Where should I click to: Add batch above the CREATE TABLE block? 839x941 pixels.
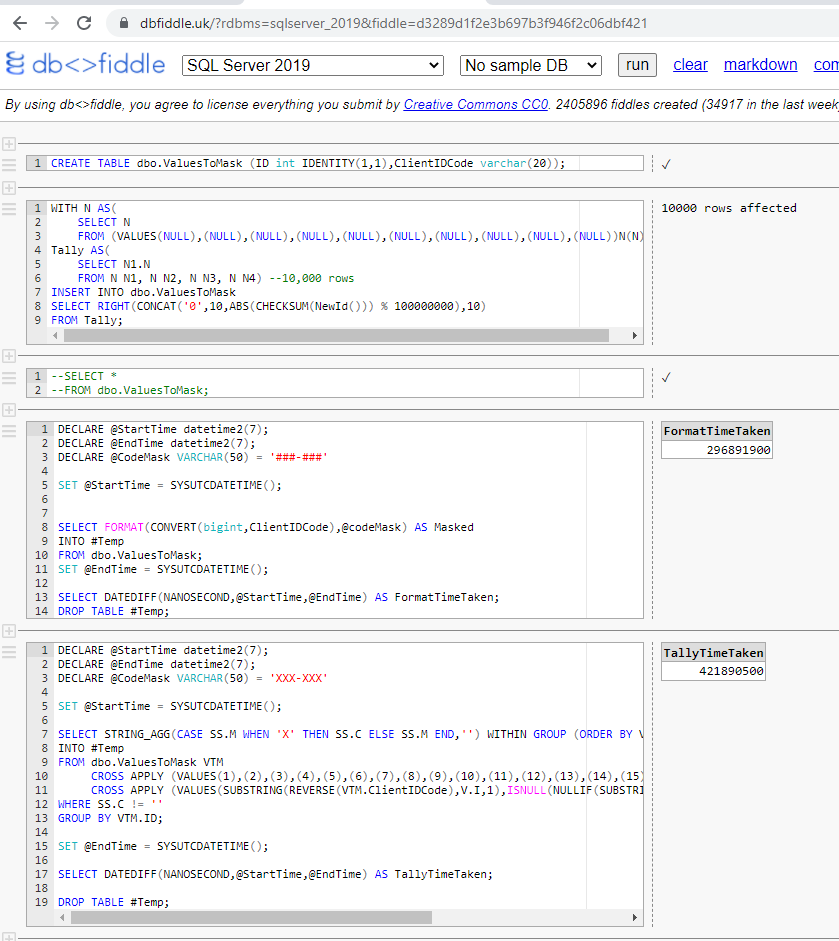pos(8,144)
